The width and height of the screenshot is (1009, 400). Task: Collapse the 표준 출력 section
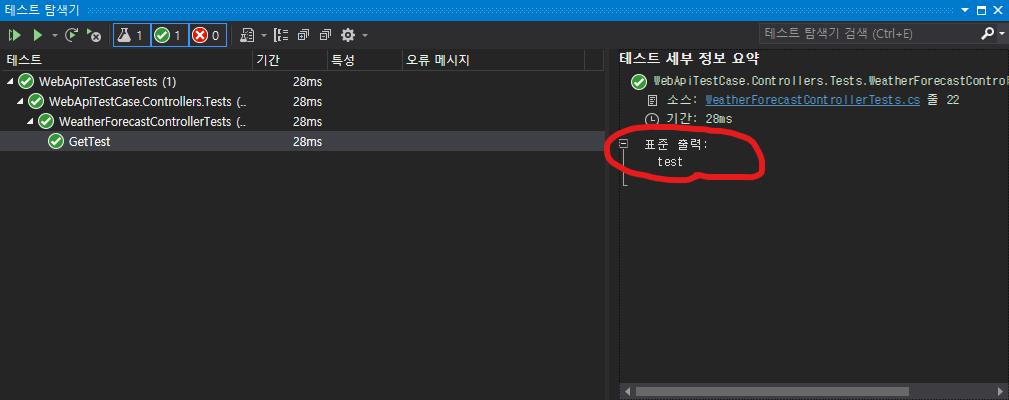click(x=623, y=144)
